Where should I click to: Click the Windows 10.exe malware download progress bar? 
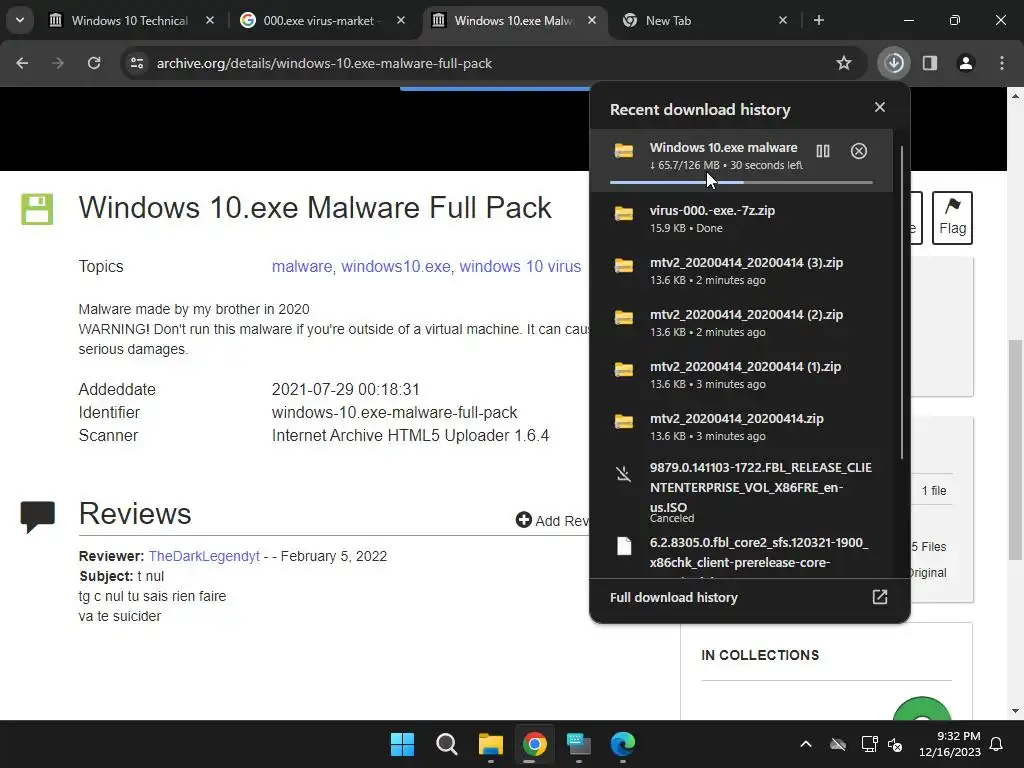pos(741,182)
